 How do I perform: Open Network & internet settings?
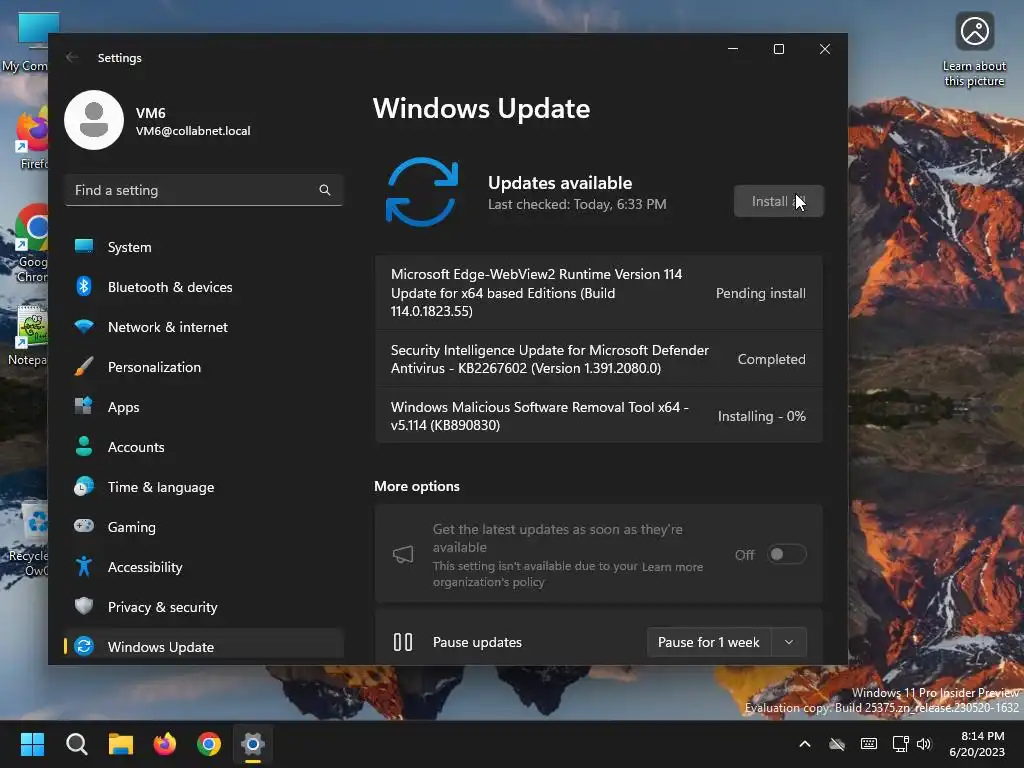click(204, 327)
